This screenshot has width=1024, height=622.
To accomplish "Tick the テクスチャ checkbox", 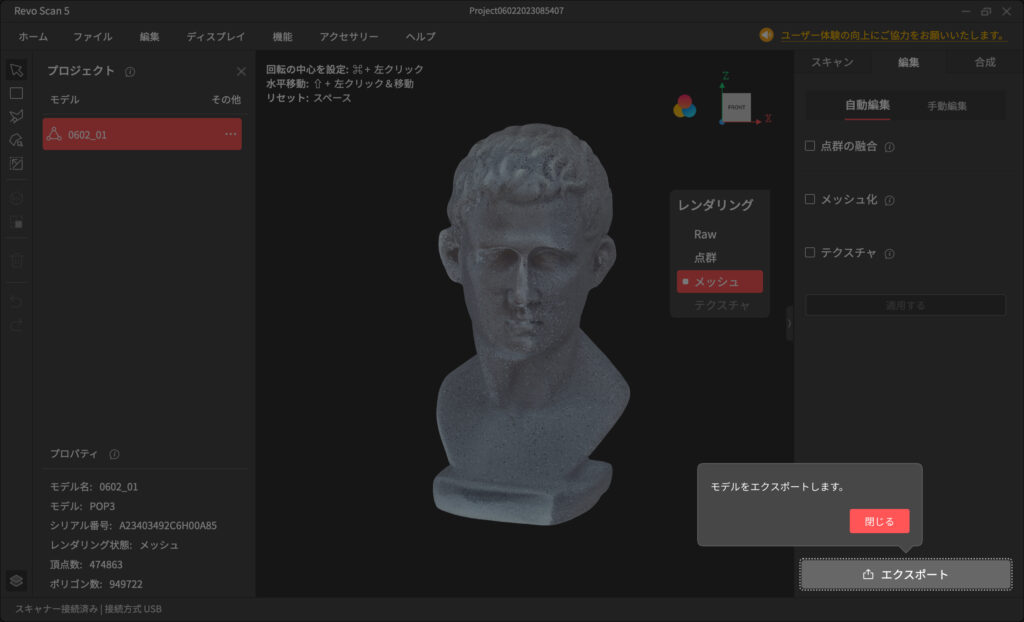I will (810, 252).
